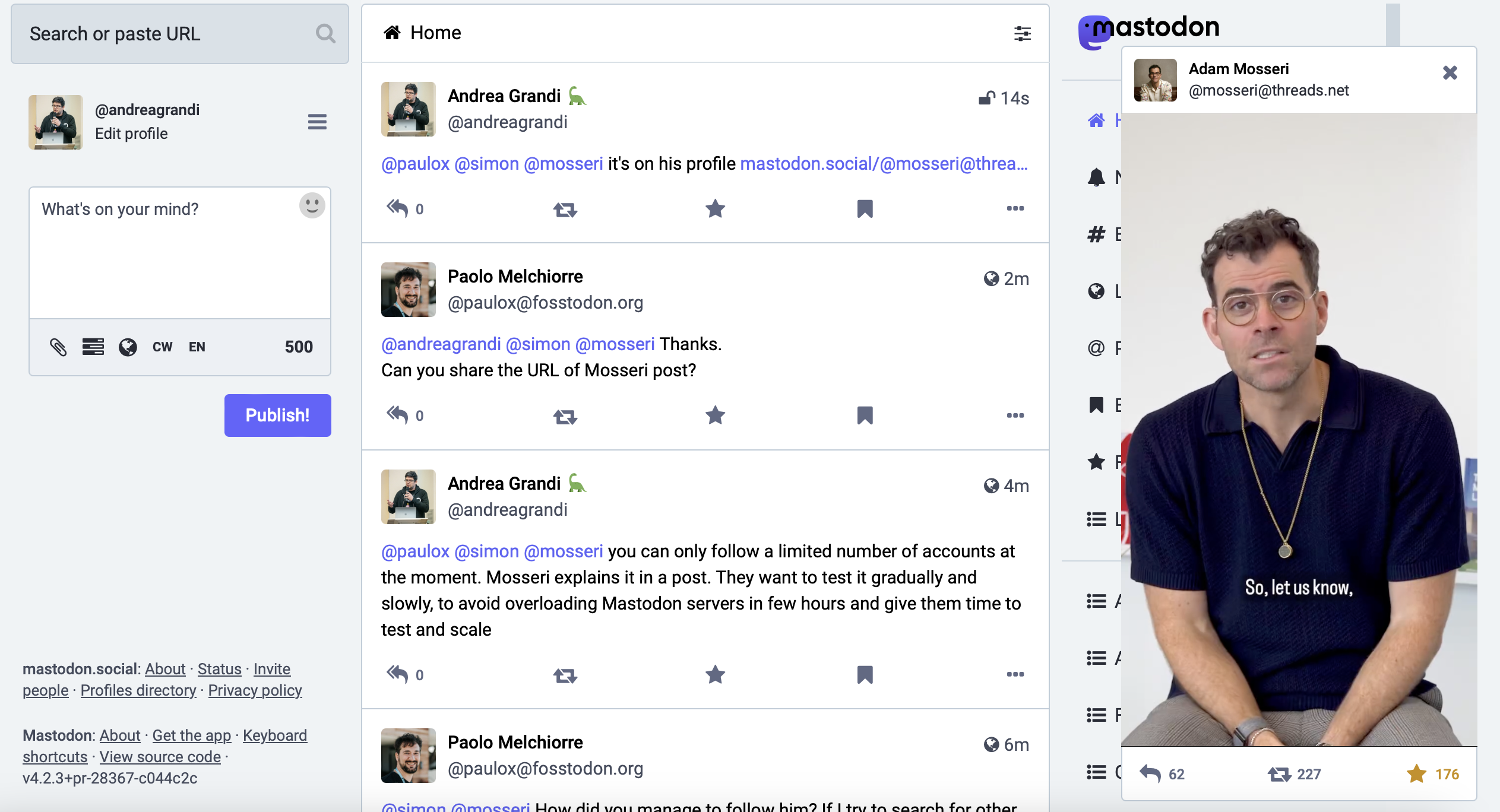This screenshot has height=812, width=1500.
Task: Open the Notifications bell in navigation
Action: pyautogui.click(x=1096, y=177)
